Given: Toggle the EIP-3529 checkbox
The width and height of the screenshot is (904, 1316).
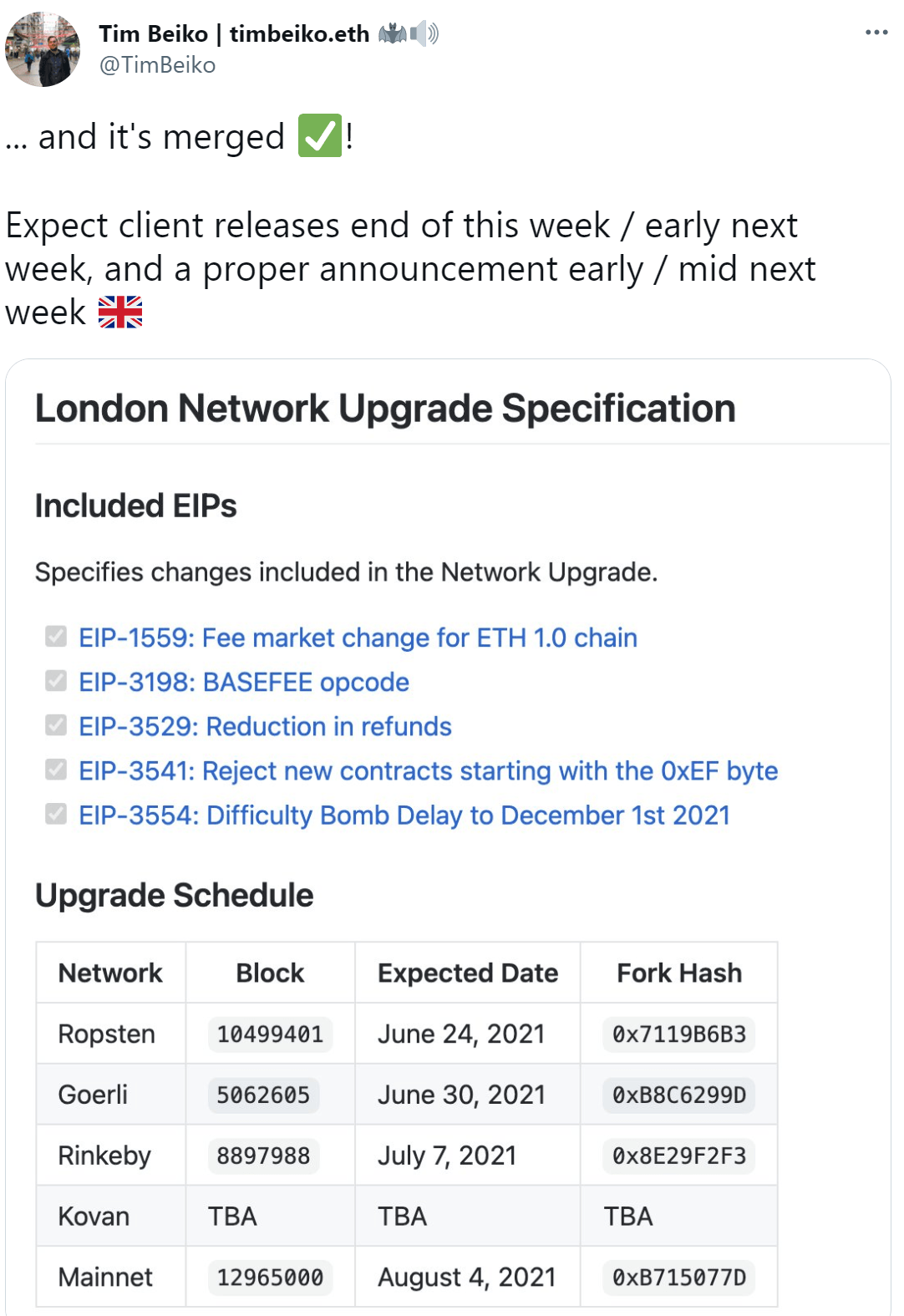Looking at the screenshot, I should (56, 725).
